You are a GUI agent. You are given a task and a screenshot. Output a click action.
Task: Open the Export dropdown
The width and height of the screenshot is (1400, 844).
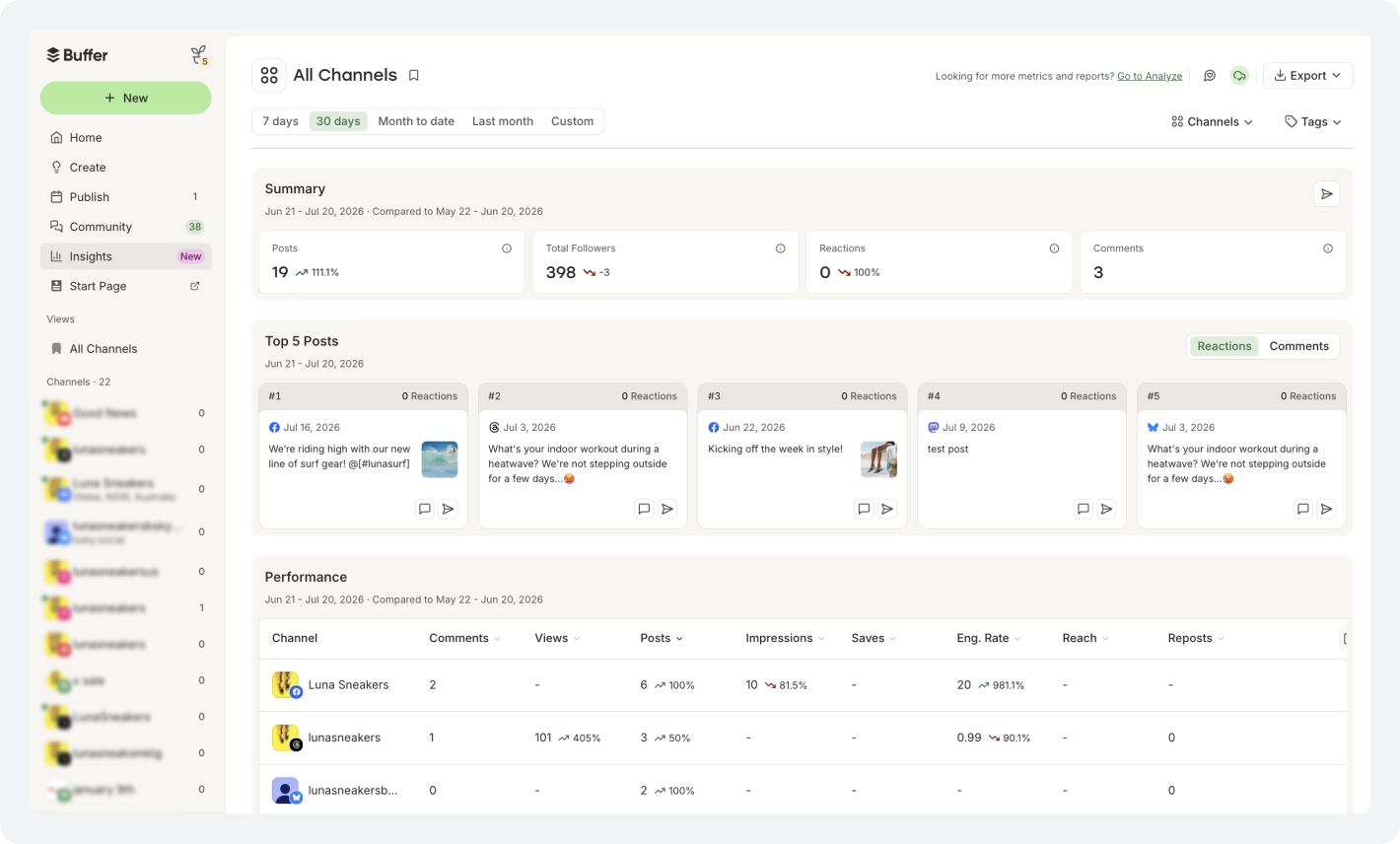(1307, 76)
